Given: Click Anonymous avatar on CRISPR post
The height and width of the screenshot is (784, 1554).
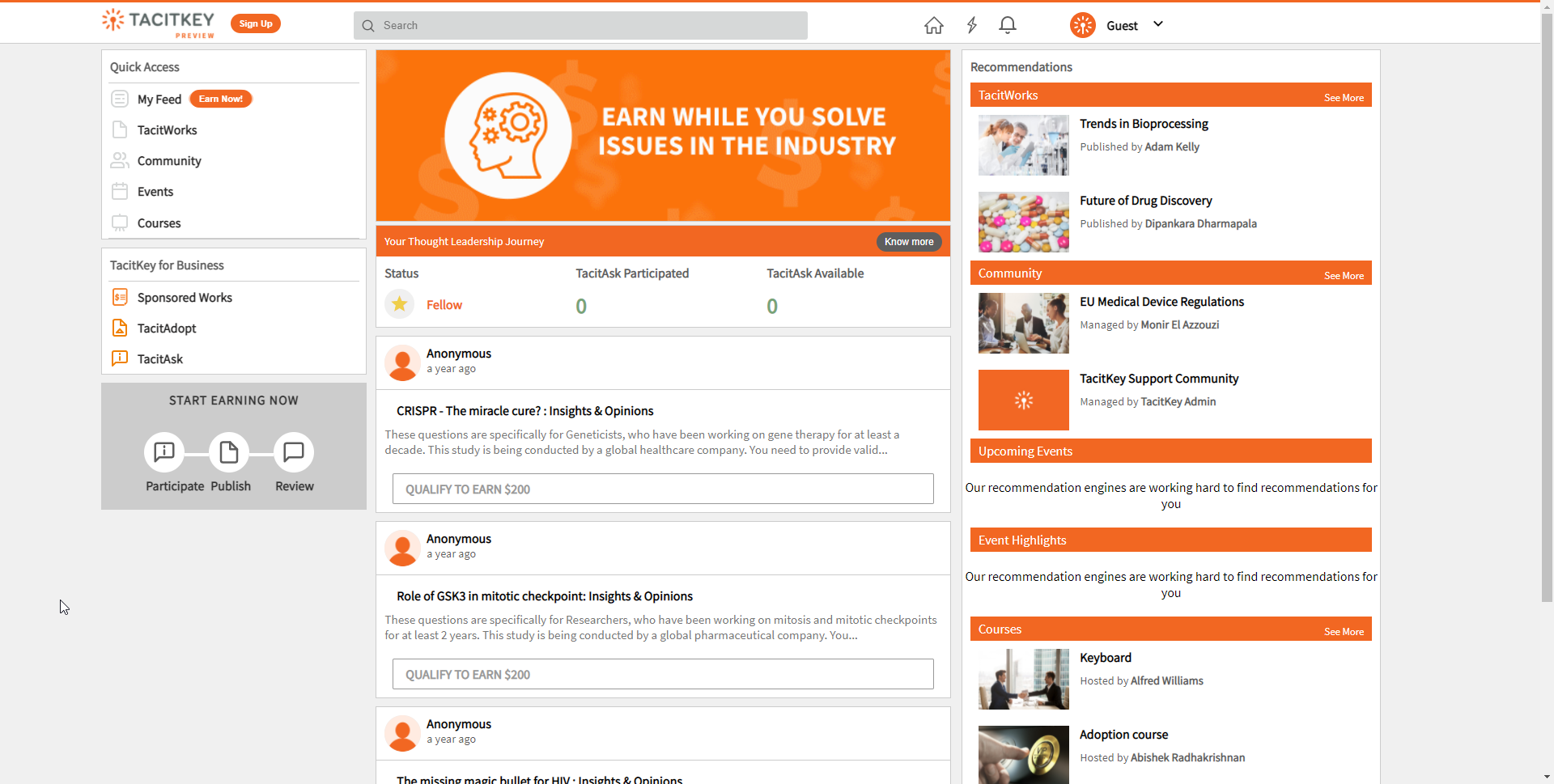Looking at the screenshot, I should coord(402,362).
